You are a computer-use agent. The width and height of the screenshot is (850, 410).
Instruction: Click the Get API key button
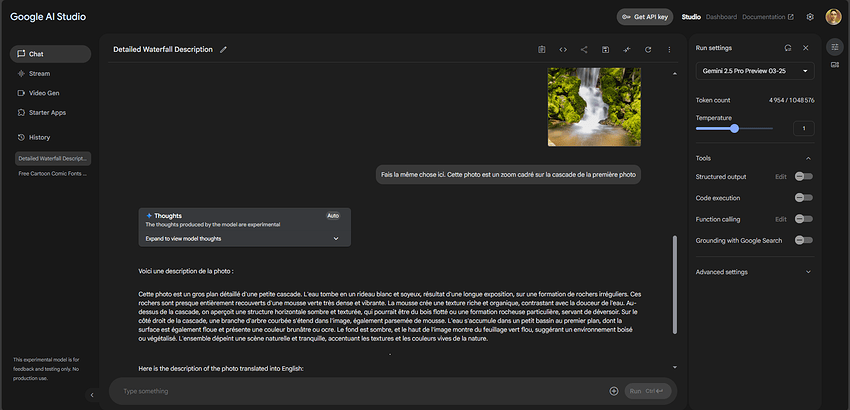tap(644, 17)
